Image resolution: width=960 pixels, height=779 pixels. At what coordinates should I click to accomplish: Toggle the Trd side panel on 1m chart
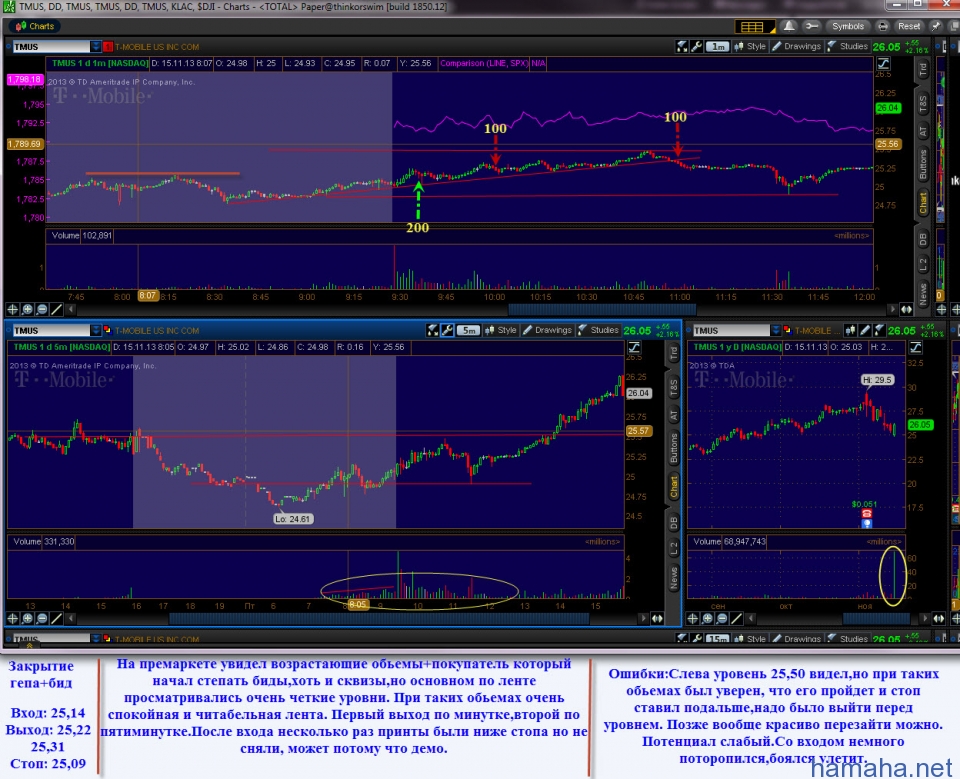click(923, 70)
